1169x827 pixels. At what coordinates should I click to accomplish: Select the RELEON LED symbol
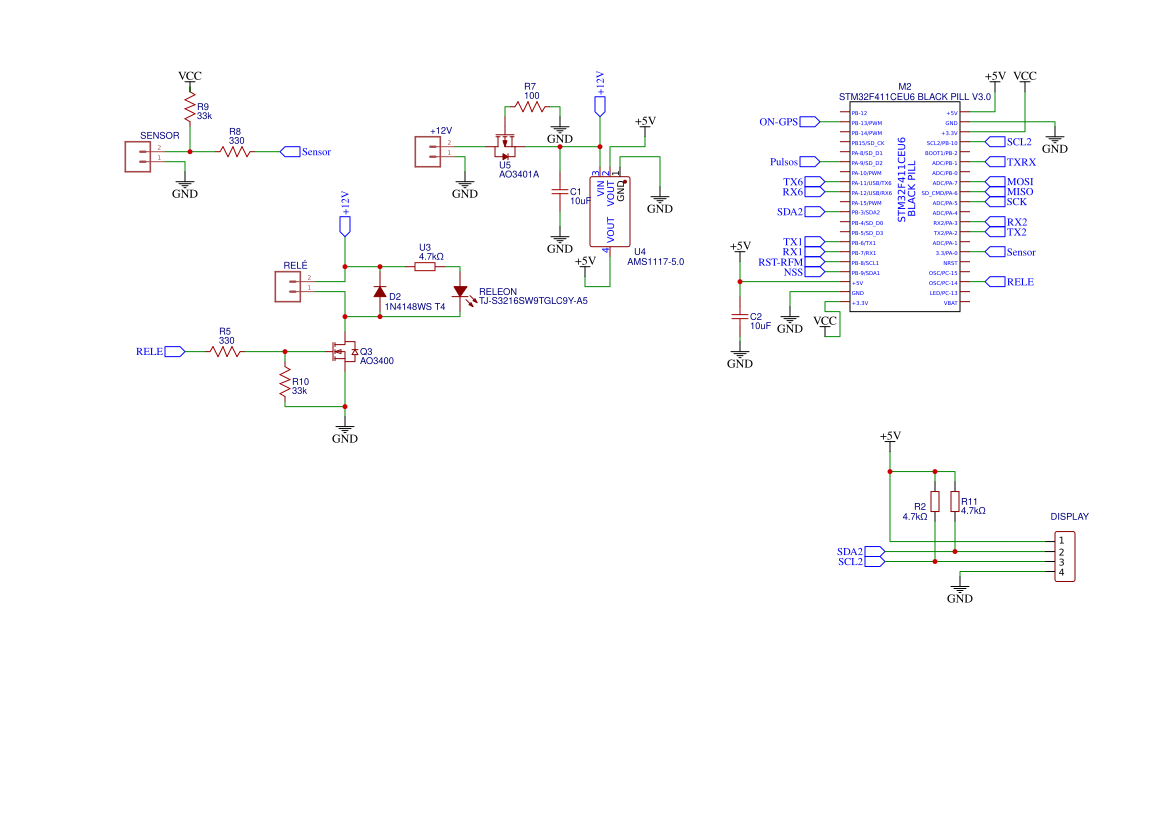tap(460, 292)
